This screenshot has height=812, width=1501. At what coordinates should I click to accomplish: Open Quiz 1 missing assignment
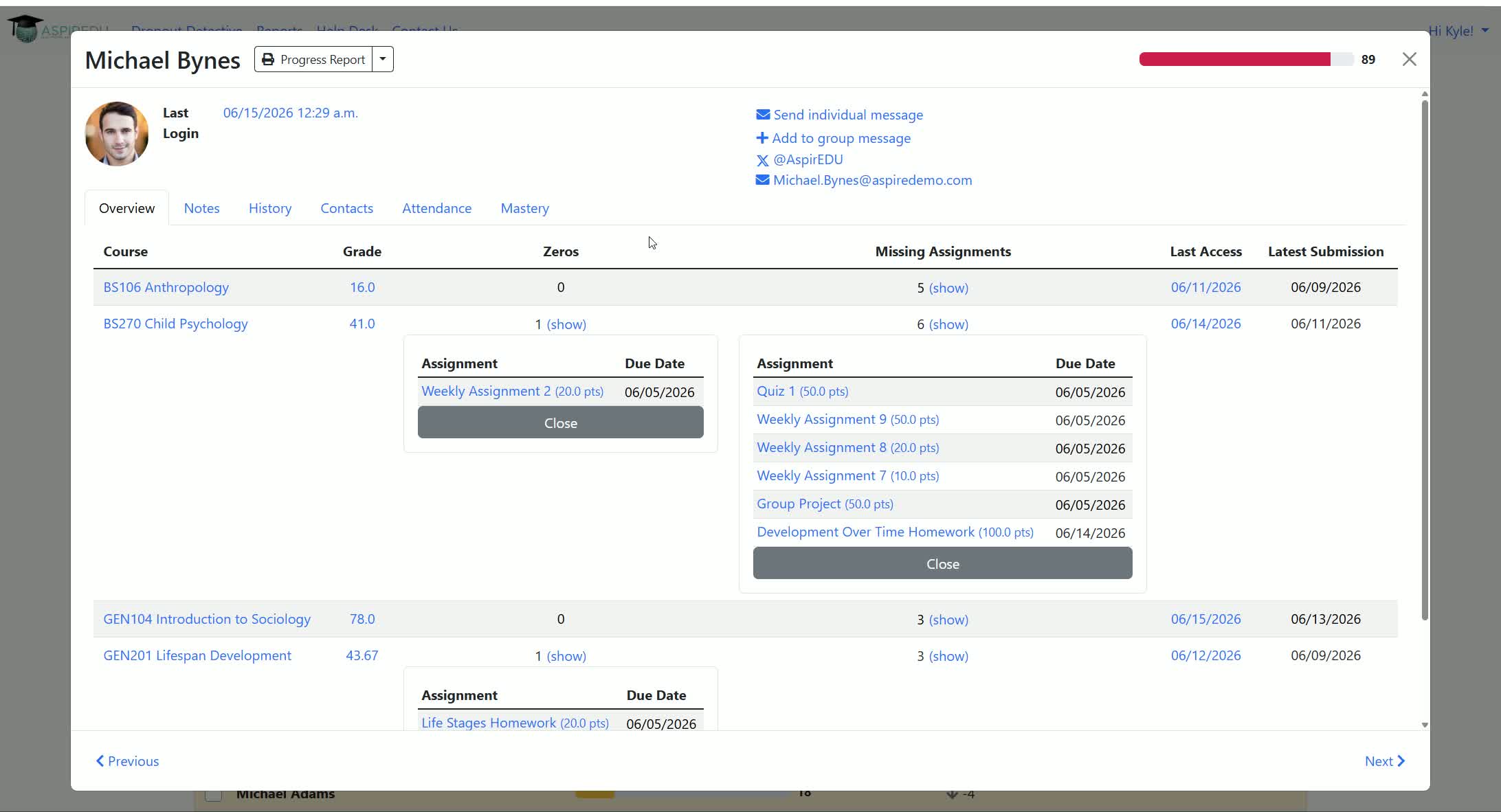(x=803, y=391)
